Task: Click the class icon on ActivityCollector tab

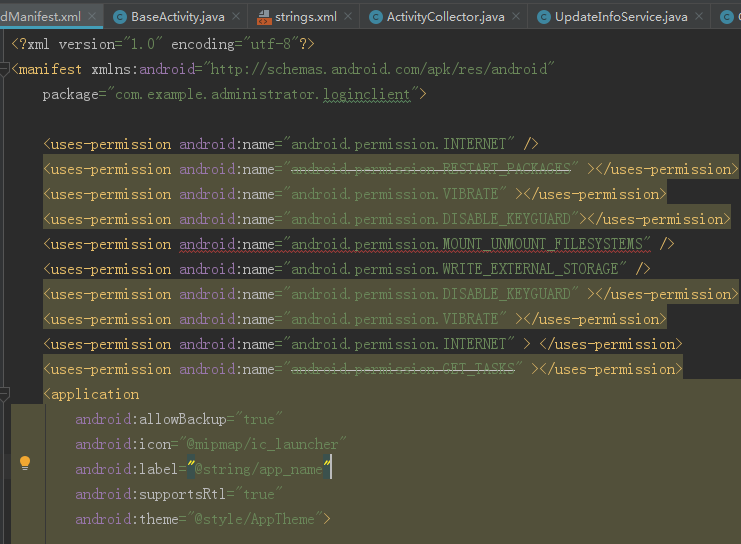Action: coord(376,17)
